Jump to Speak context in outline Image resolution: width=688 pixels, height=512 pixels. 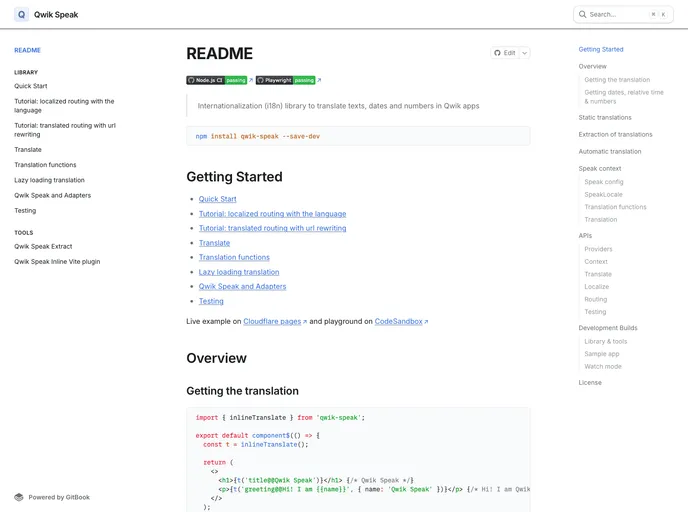600,168
